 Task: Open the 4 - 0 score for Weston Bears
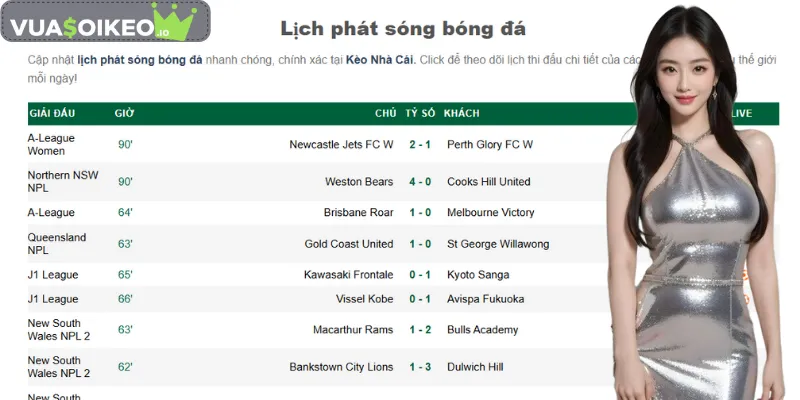pos(420,182)
